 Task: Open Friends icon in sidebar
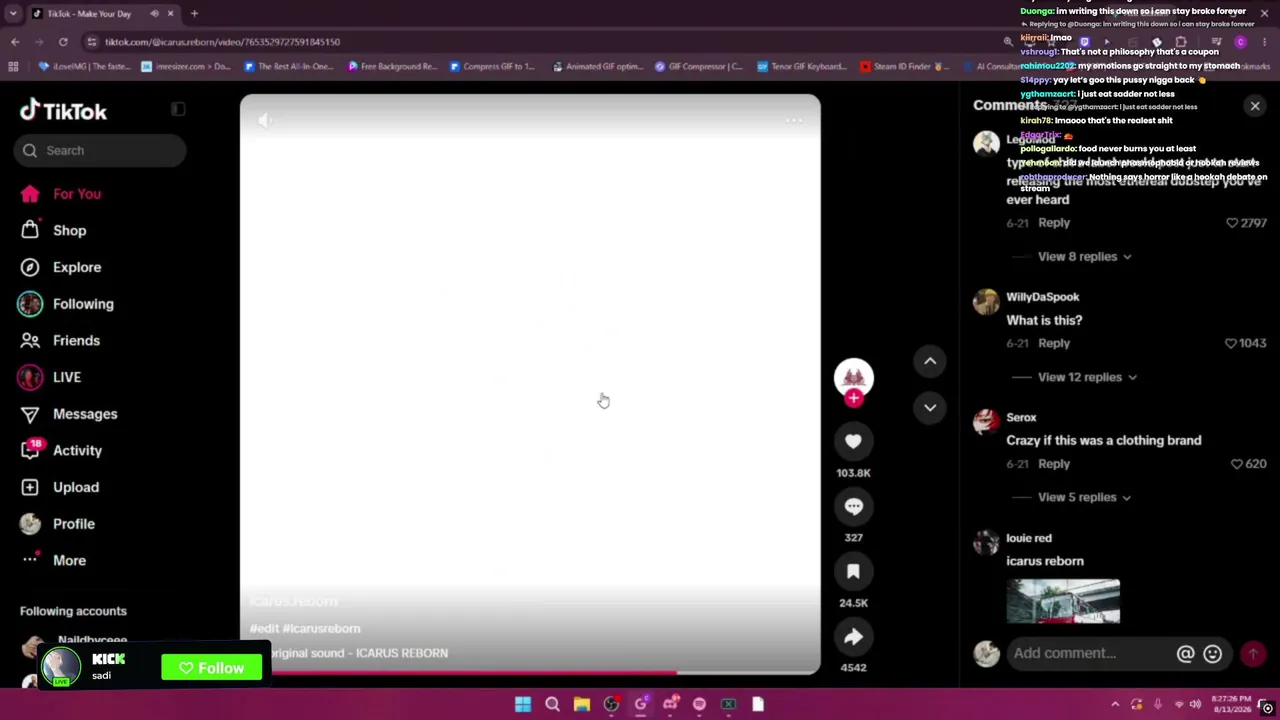pos(30,340)
